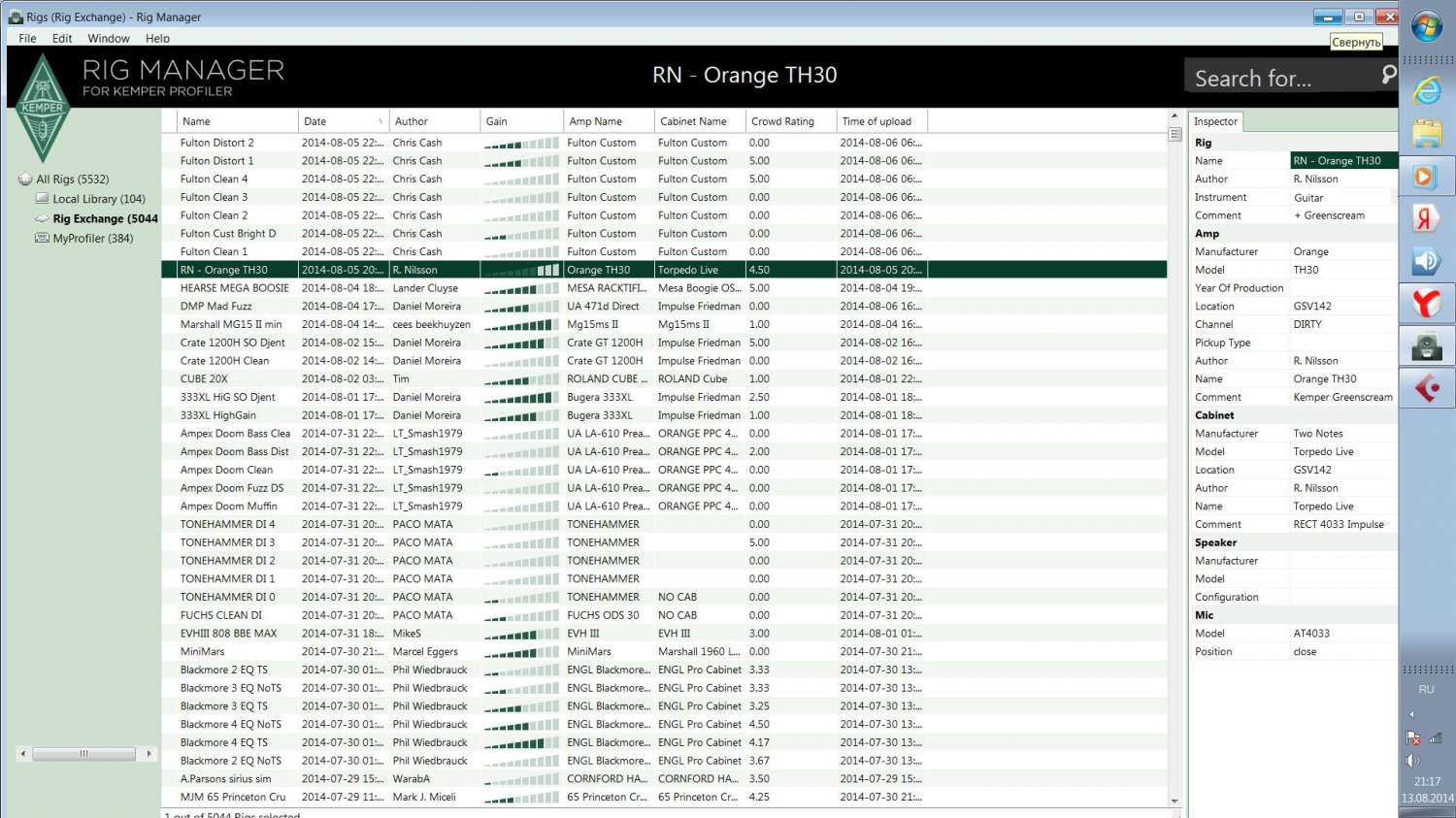Open Internet Explorer from the taskbar
This screenshot has width=1456, height=818.
(x=1426, y=91)
